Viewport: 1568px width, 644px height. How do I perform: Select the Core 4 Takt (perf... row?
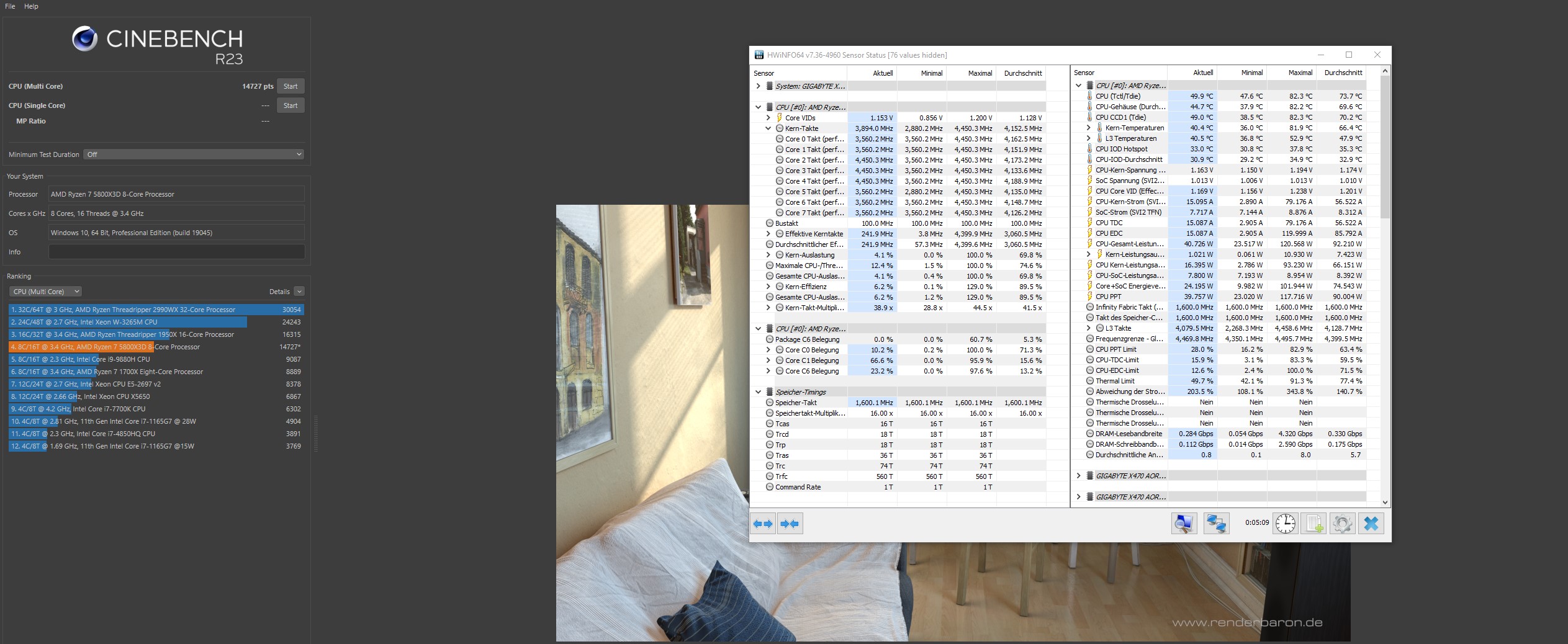[898, 181]
